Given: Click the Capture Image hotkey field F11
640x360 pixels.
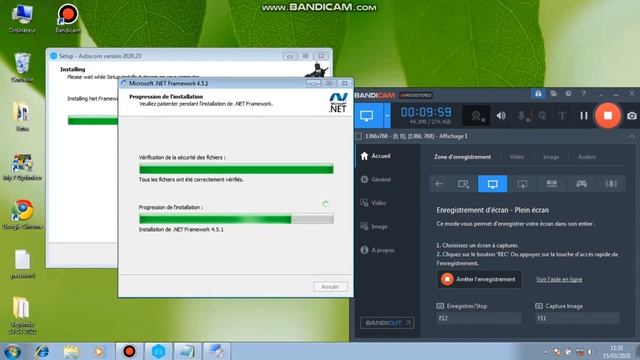Looking at the screenshot, I should (577, 318).
